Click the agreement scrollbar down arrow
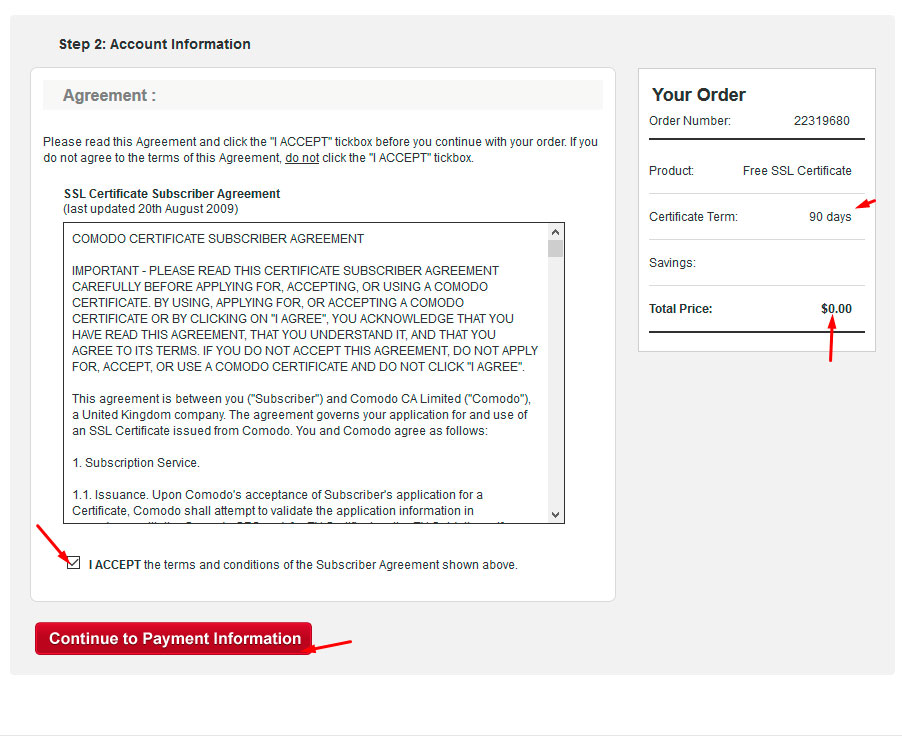This screenshot has height=752, width=902. point(555,514)
